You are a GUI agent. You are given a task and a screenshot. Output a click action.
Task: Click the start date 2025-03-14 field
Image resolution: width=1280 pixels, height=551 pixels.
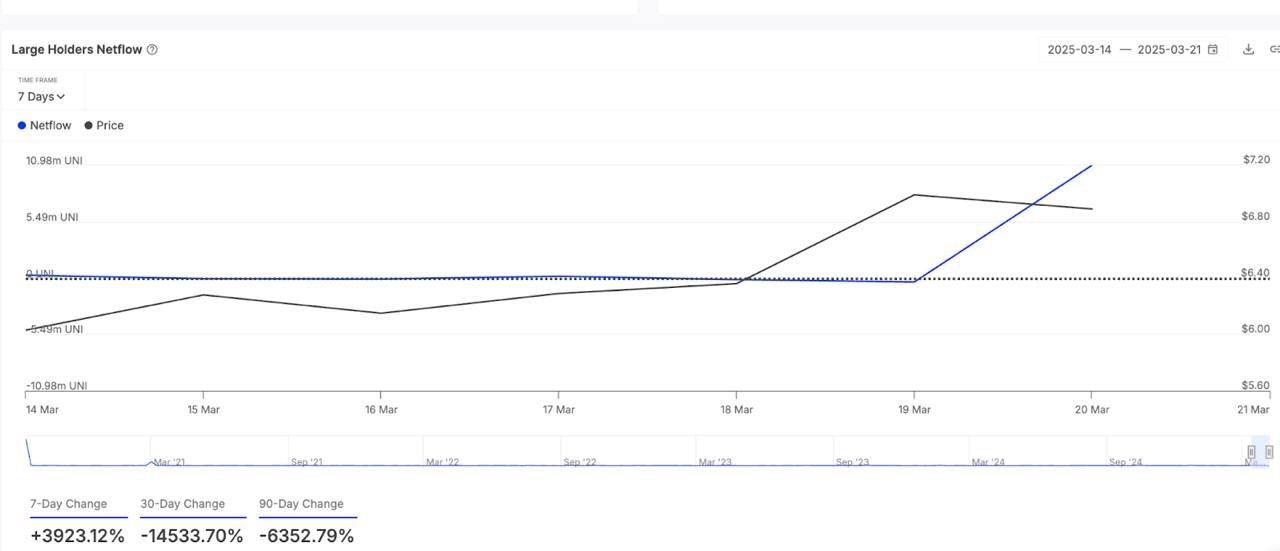click(1079, 50)
